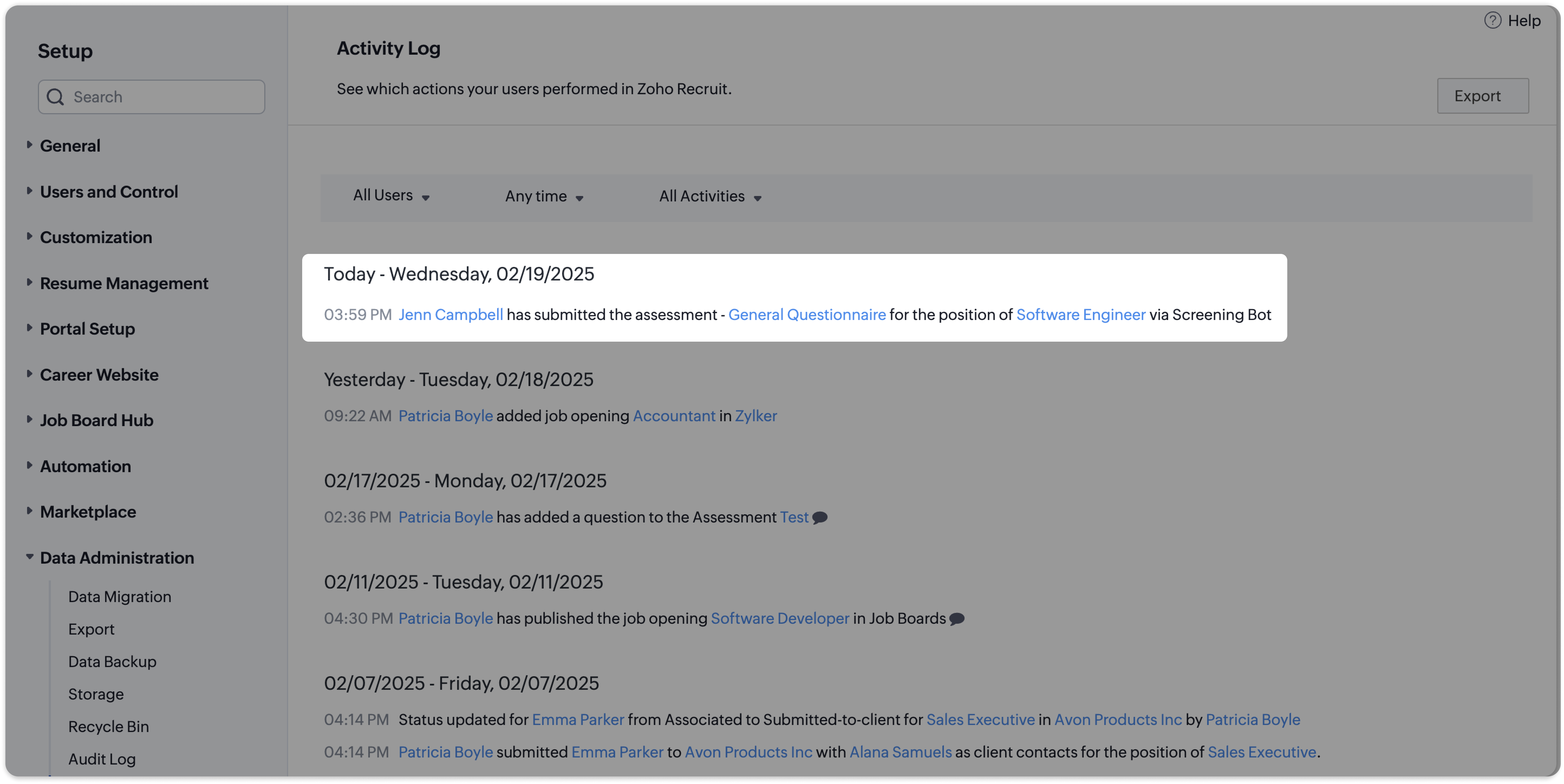Screen dimensions: 1564x784
Task: Click comment bubble icon after Job Boards
Action: click(957, 619)
